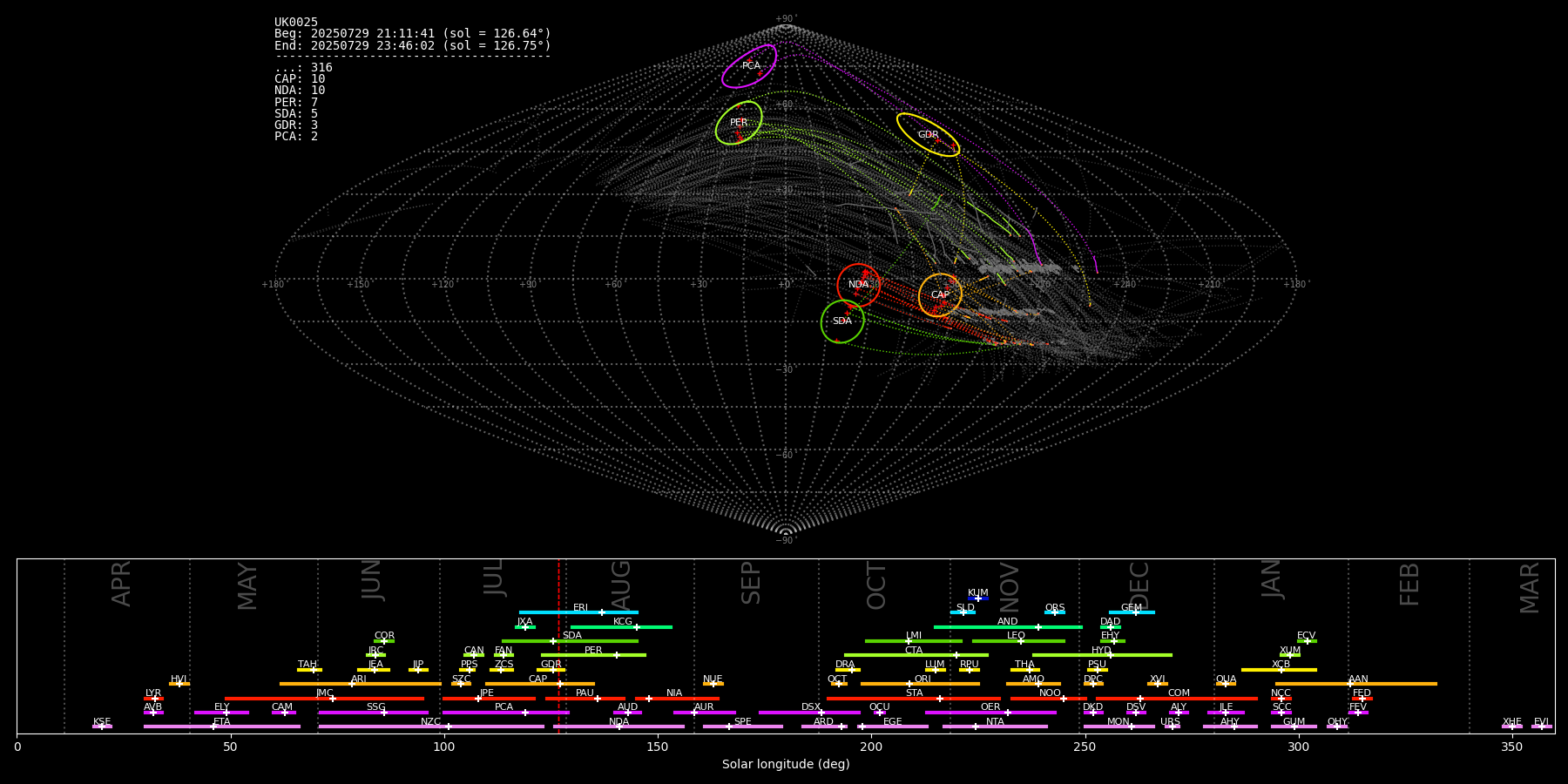Click the GEM shower bar in timeline
The width and height of the screenshot is (1568, 784).
pos(1132,612)
